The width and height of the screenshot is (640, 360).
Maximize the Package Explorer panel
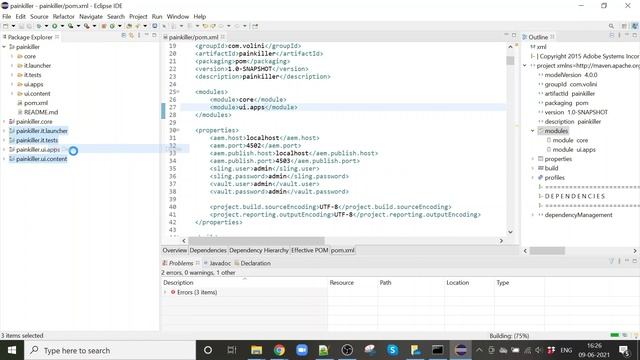[154, 36]
